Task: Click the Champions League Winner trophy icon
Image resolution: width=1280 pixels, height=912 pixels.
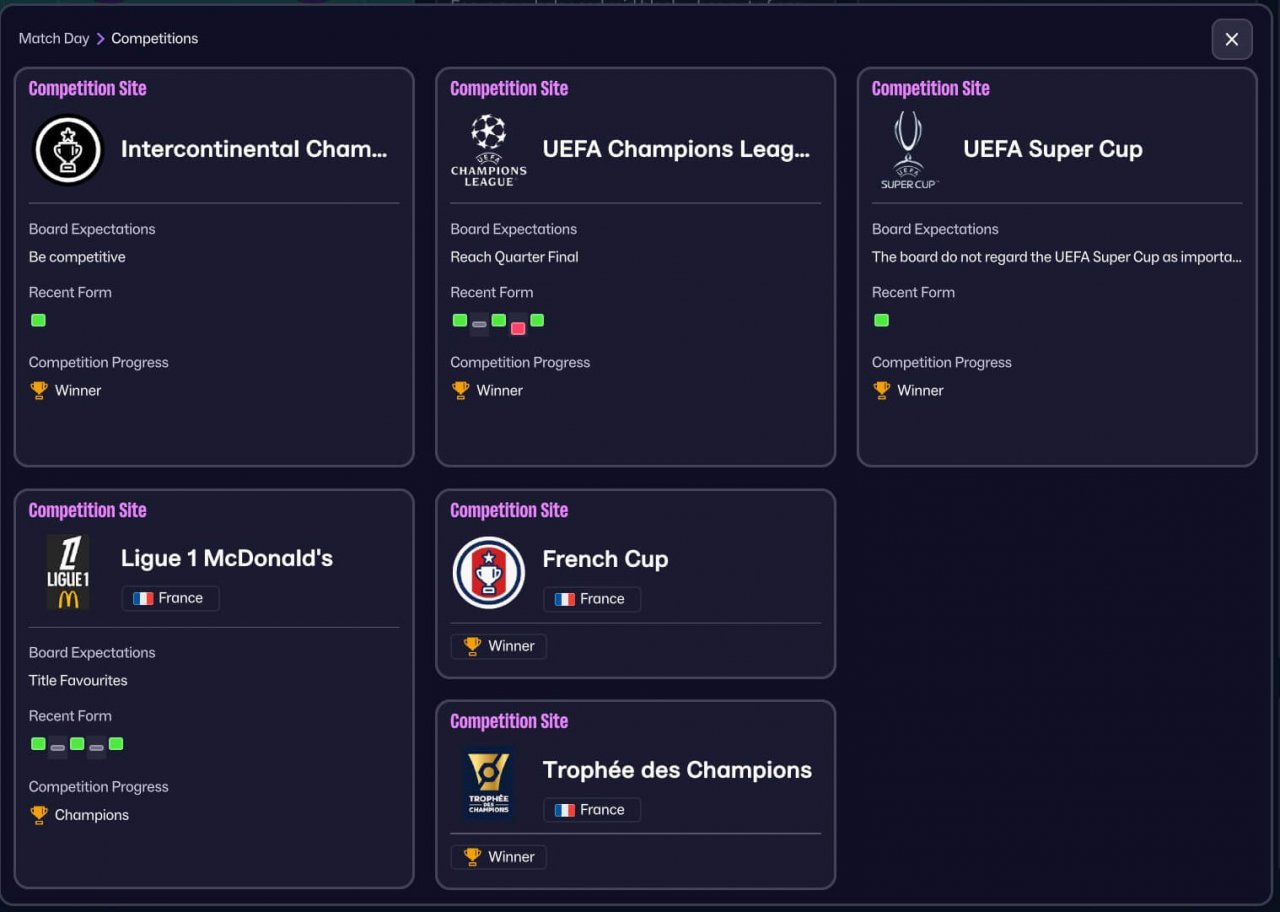Action: [461, 390]
